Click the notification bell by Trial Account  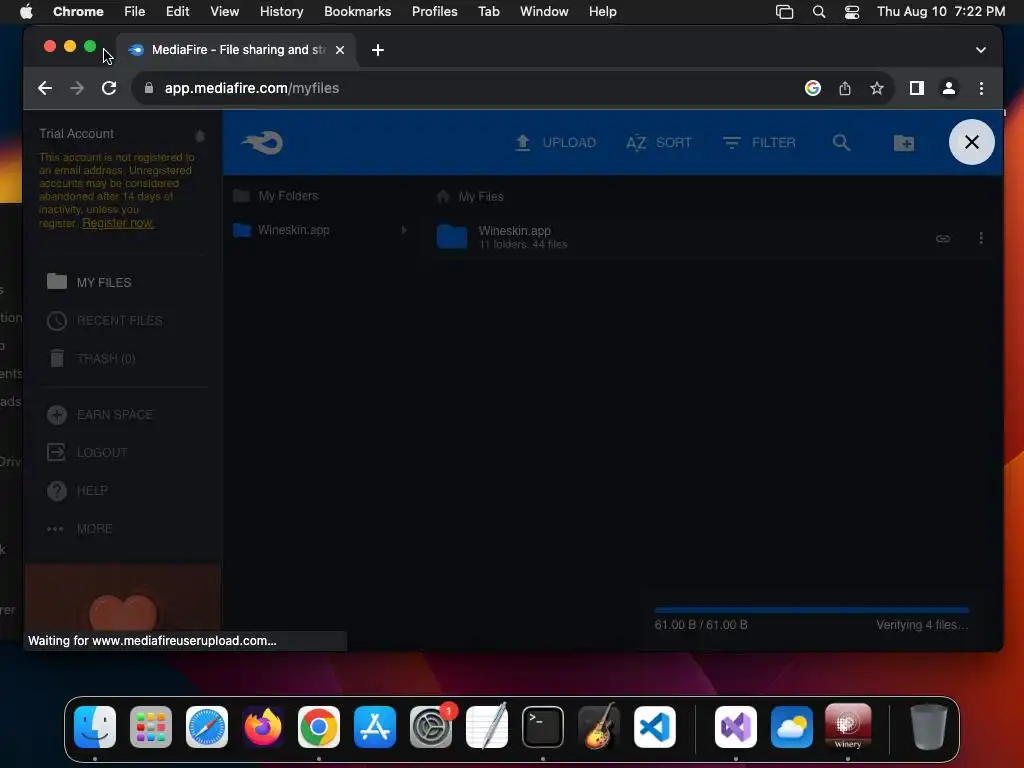click(200, 135)
